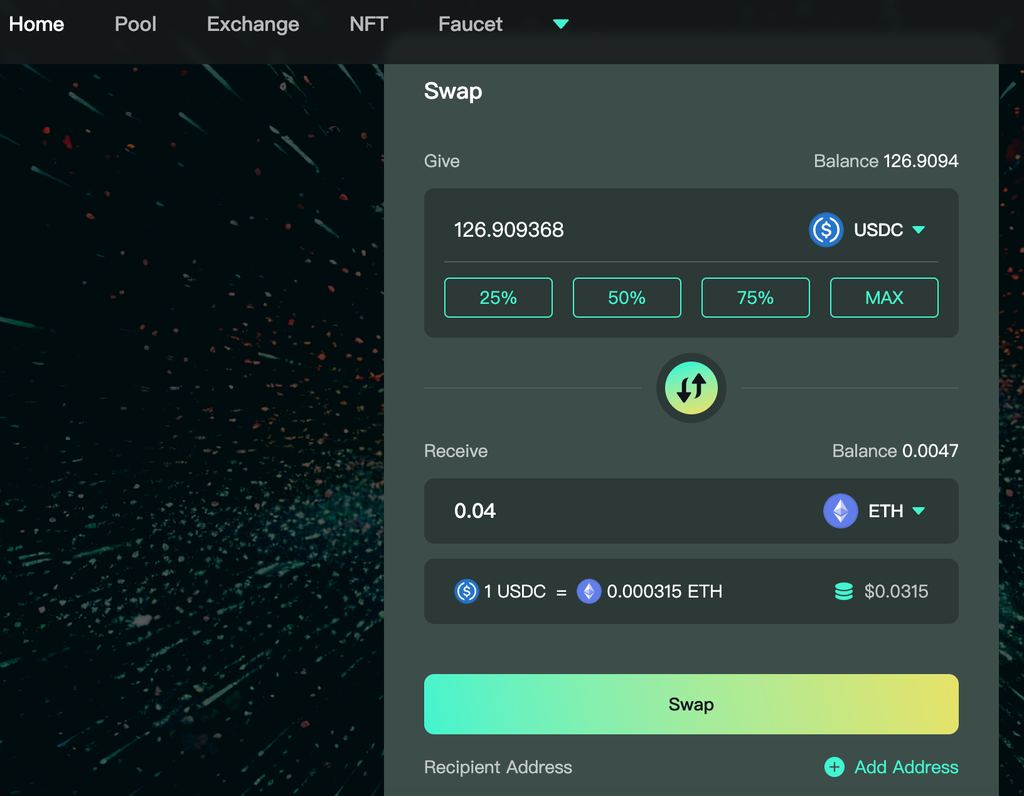Select the 75% amount option
The height and width of the screenshot is (796, 1024).
(755, 298)
